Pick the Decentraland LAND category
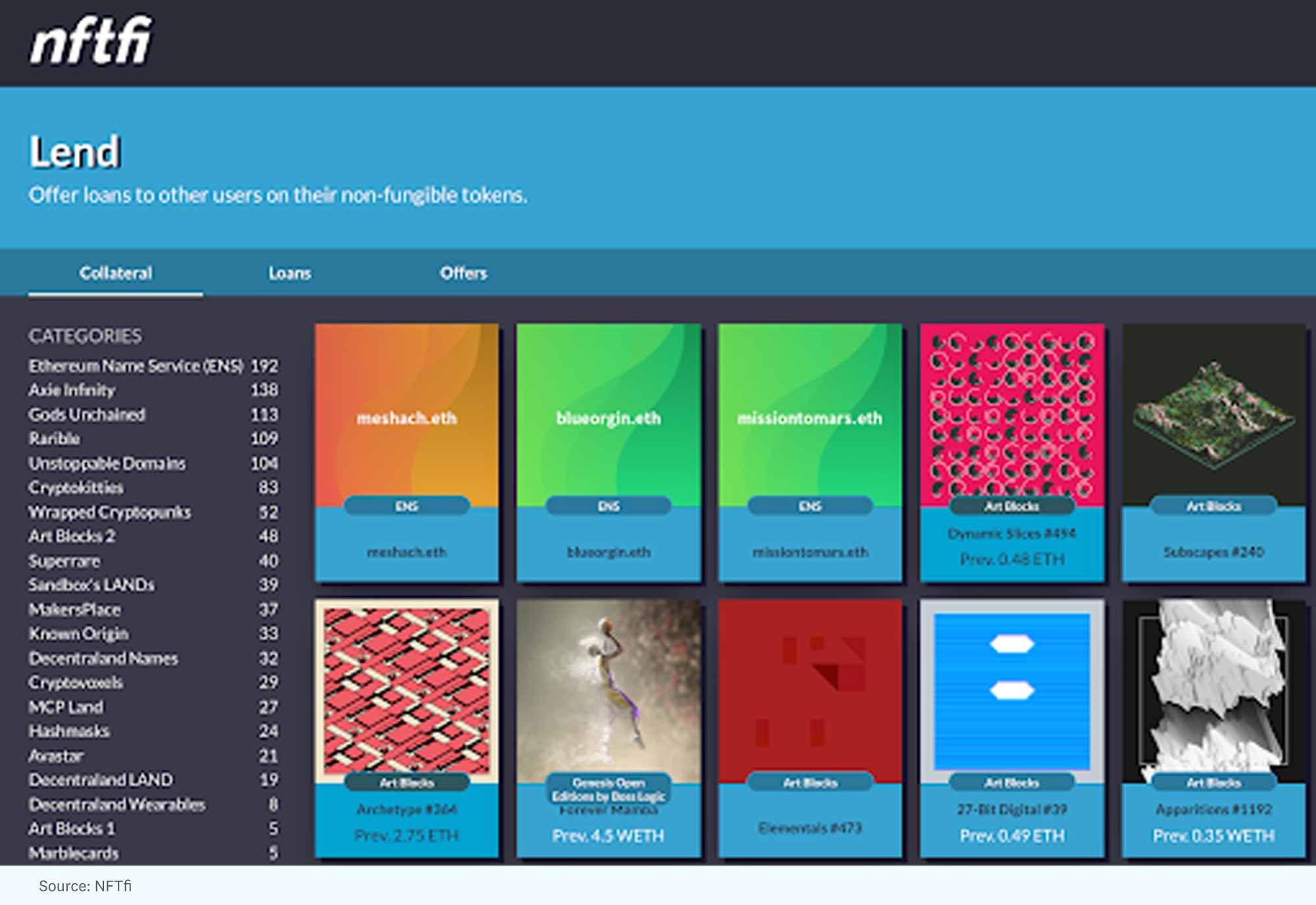The width and height of the screenshot is (1316, 905). click(101, 780)
